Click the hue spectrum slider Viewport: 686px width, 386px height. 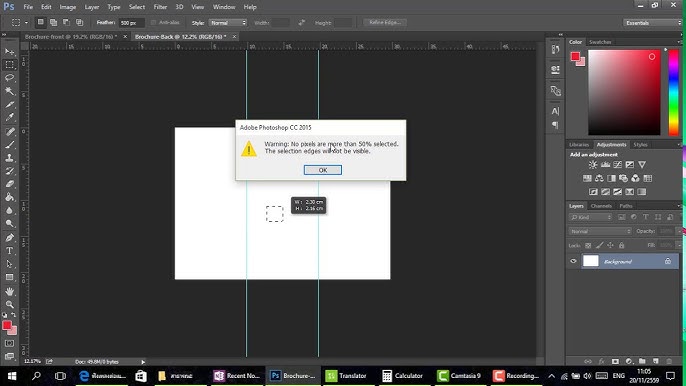[673, 92]
